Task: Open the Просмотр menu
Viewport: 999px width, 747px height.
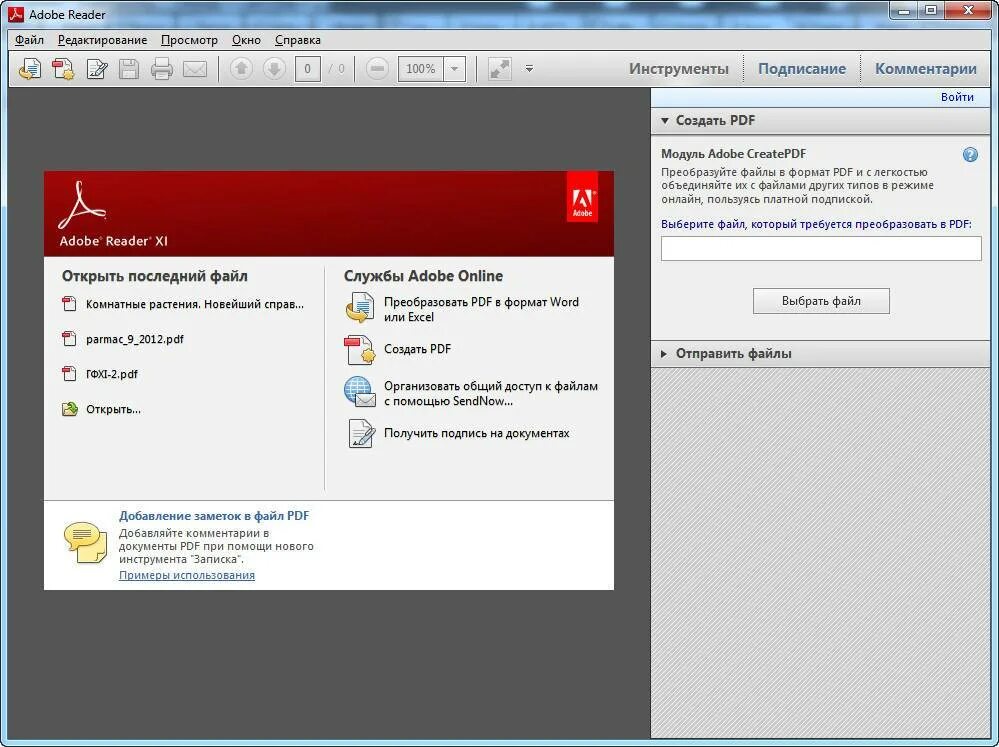Action: pyautogui.click(x=189, y=40)
